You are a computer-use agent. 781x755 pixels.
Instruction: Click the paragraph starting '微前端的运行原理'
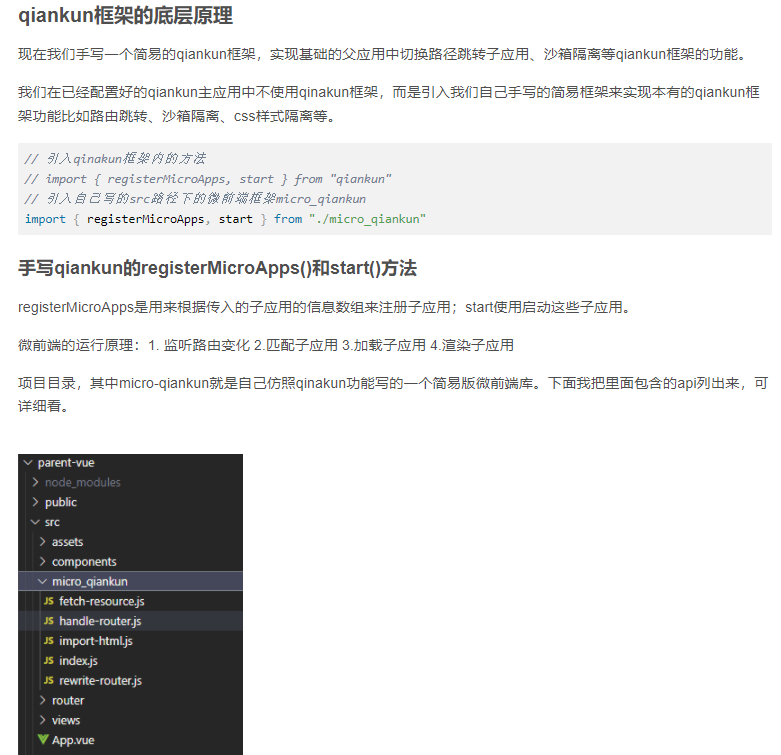point(266,345)
